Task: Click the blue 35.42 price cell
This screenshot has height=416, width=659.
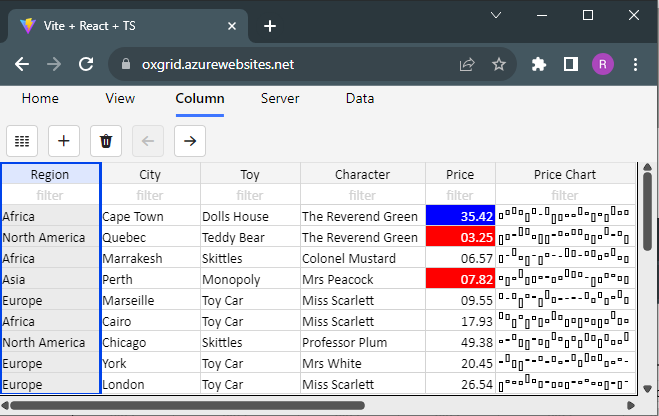Action: (460, 216)
